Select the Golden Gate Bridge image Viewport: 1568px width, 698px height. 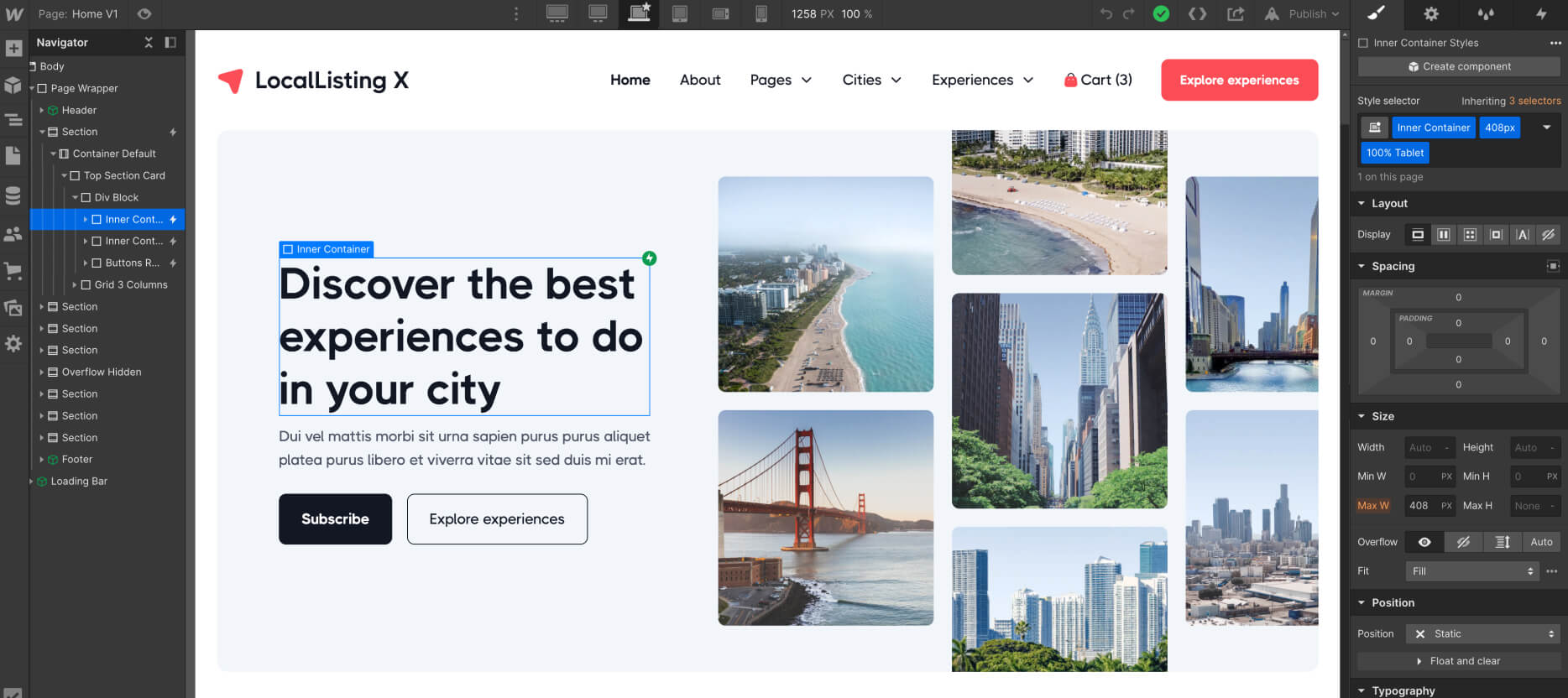click(825, 518)
